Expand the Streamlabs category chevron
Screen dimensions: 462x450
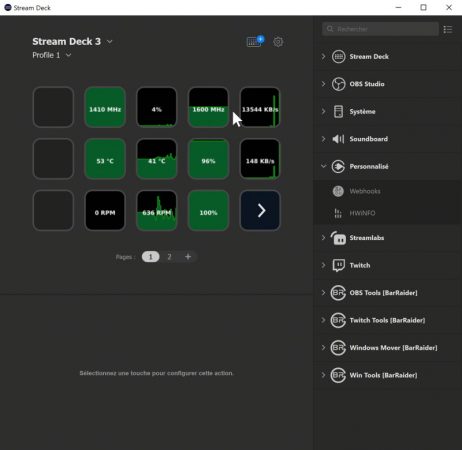tap(323, 238)
